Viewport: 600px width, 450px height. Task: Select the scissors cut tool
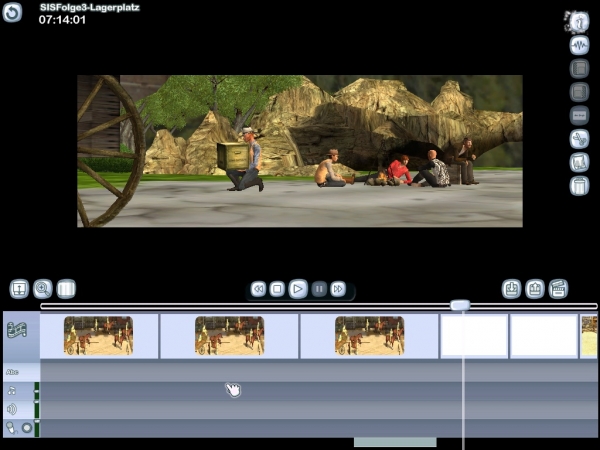click(x=579, y=139)
